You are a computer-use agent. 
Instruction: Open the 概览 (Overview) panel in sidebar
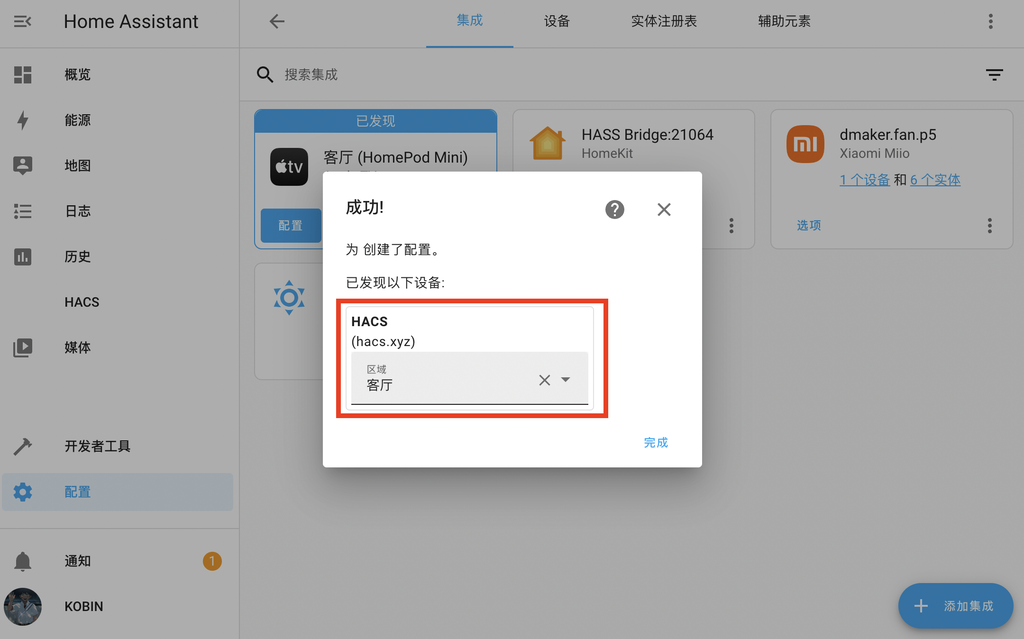[x=77, y=74]
